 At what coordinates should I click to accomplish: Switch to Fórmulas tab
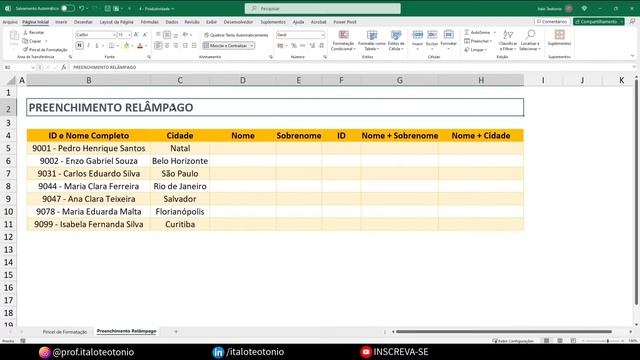coord(149,22)
